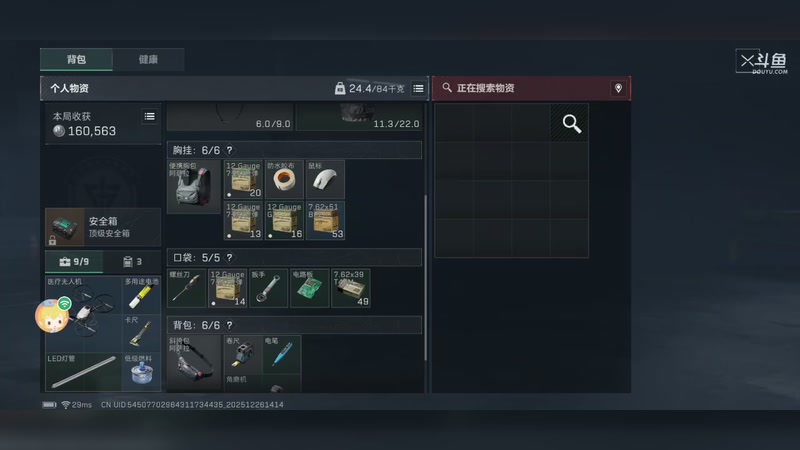Open the 9/9 safe box tab
The image size is (800, 450).
click(x=74, y=262)
